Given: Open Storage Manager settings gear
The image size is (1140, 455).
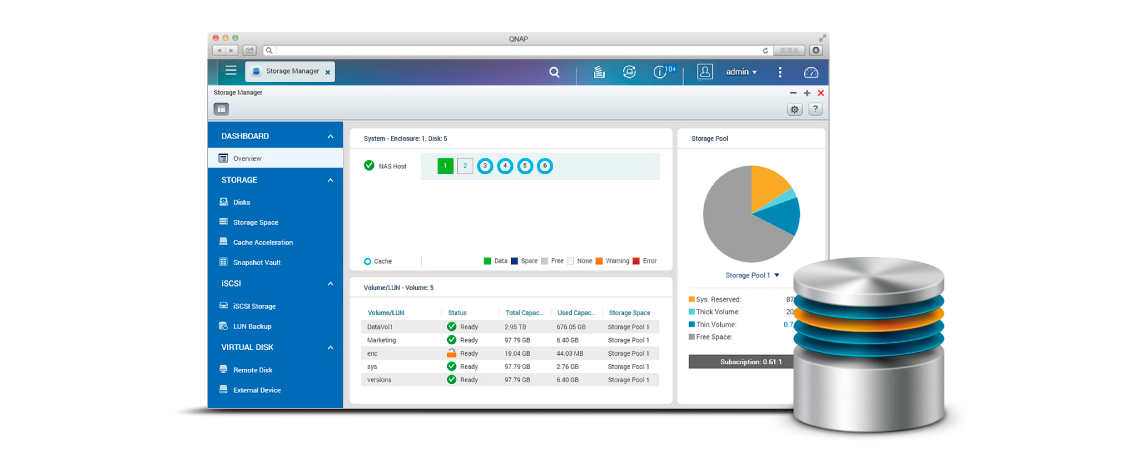Looking at the screenshot, I should pyautogui.click(x=795, y=109).
